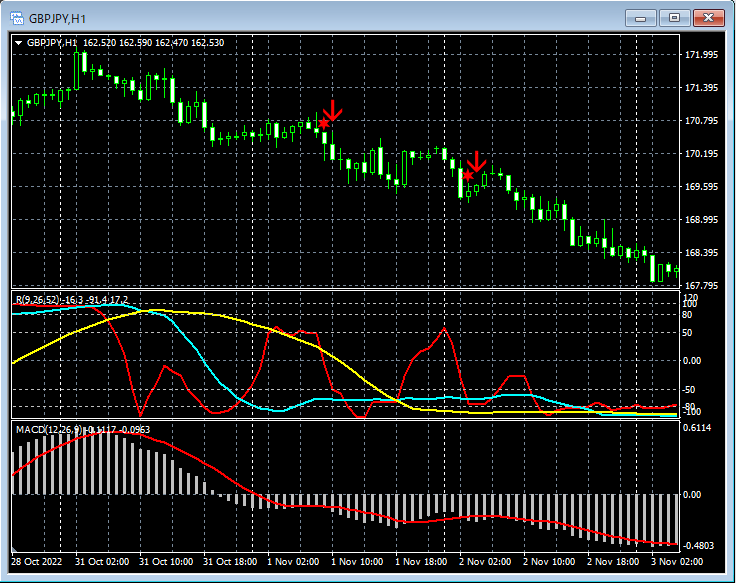737x583 pixels.
Task: Maximize the GBPJPY,H1 chart window
Action: pyautogui.click(x=675, y=18)
